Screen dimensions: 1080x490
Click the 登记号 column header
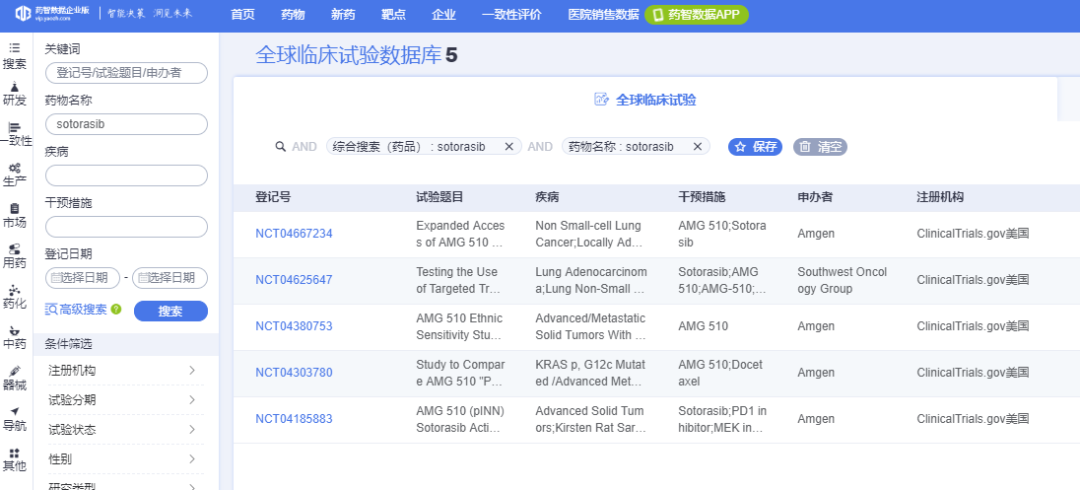pos(273,197)
